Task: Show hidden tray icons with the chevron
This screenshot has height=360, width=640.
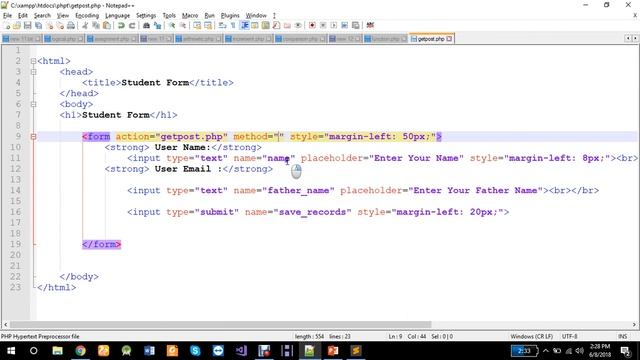Action: [x=545, y=351]
